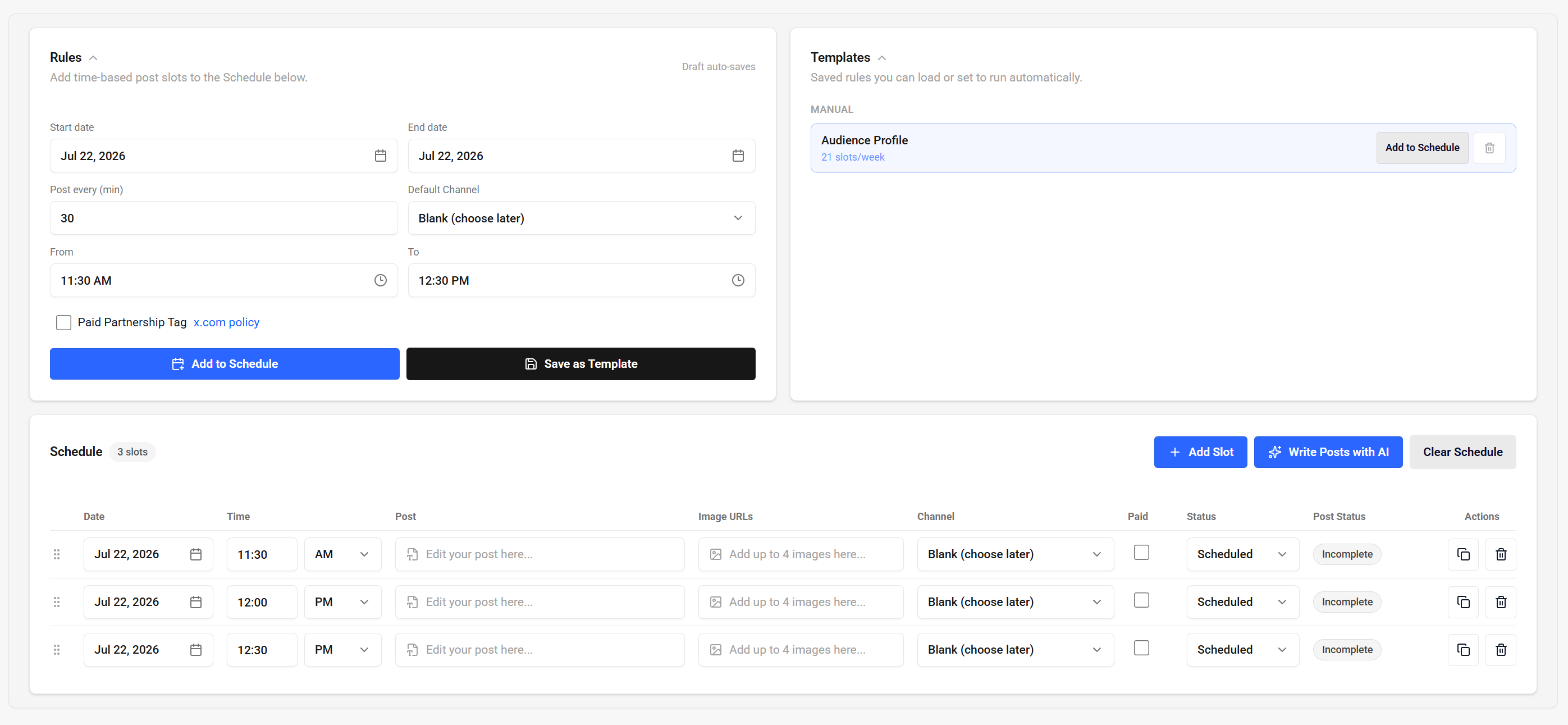Open the date calendar icon in the 12:00 row
1568x725 pixels.
tap(196, 602)
